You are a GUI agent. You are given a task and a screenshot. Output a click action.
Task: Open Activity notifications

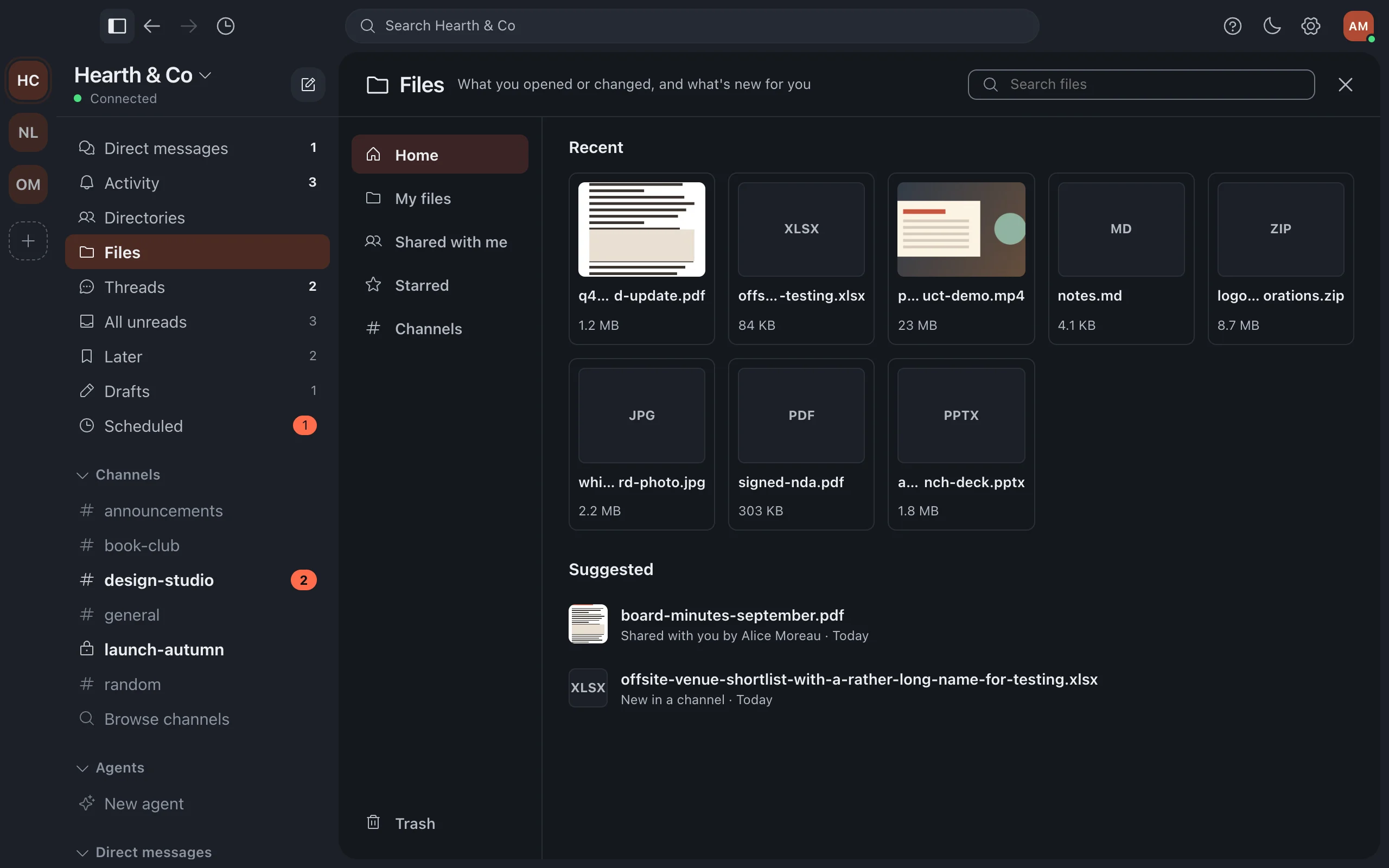pyautogui.click(x=197, y=183)
